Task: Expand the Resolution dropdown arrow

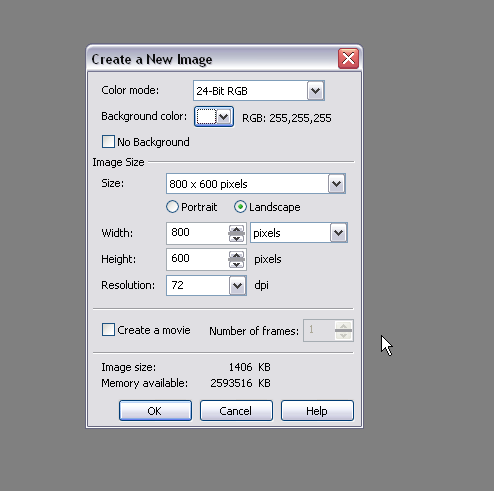Action: [x=237, y=285]
